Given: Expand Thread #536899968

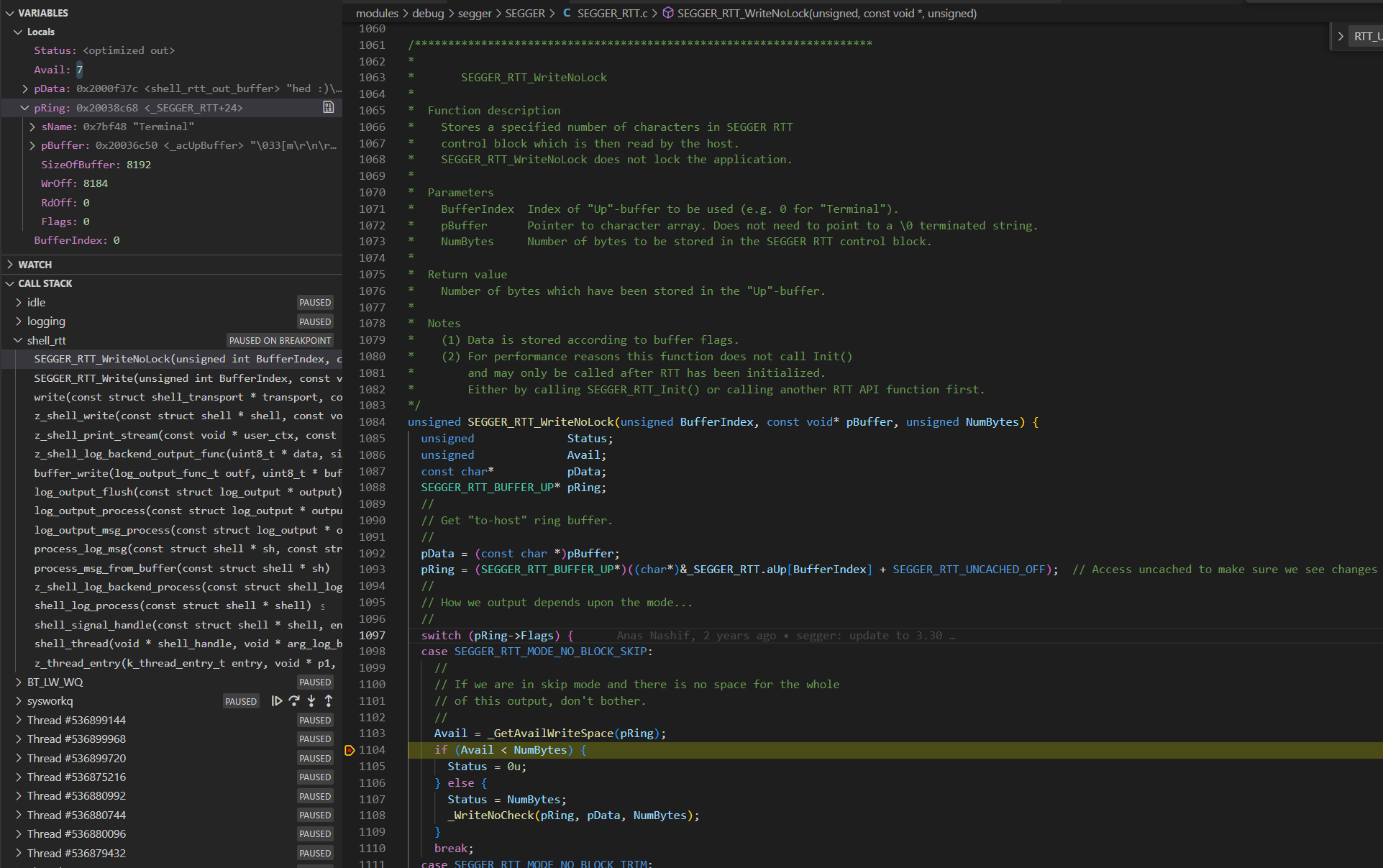Looking at the screenshot, I should coord(18,739).
